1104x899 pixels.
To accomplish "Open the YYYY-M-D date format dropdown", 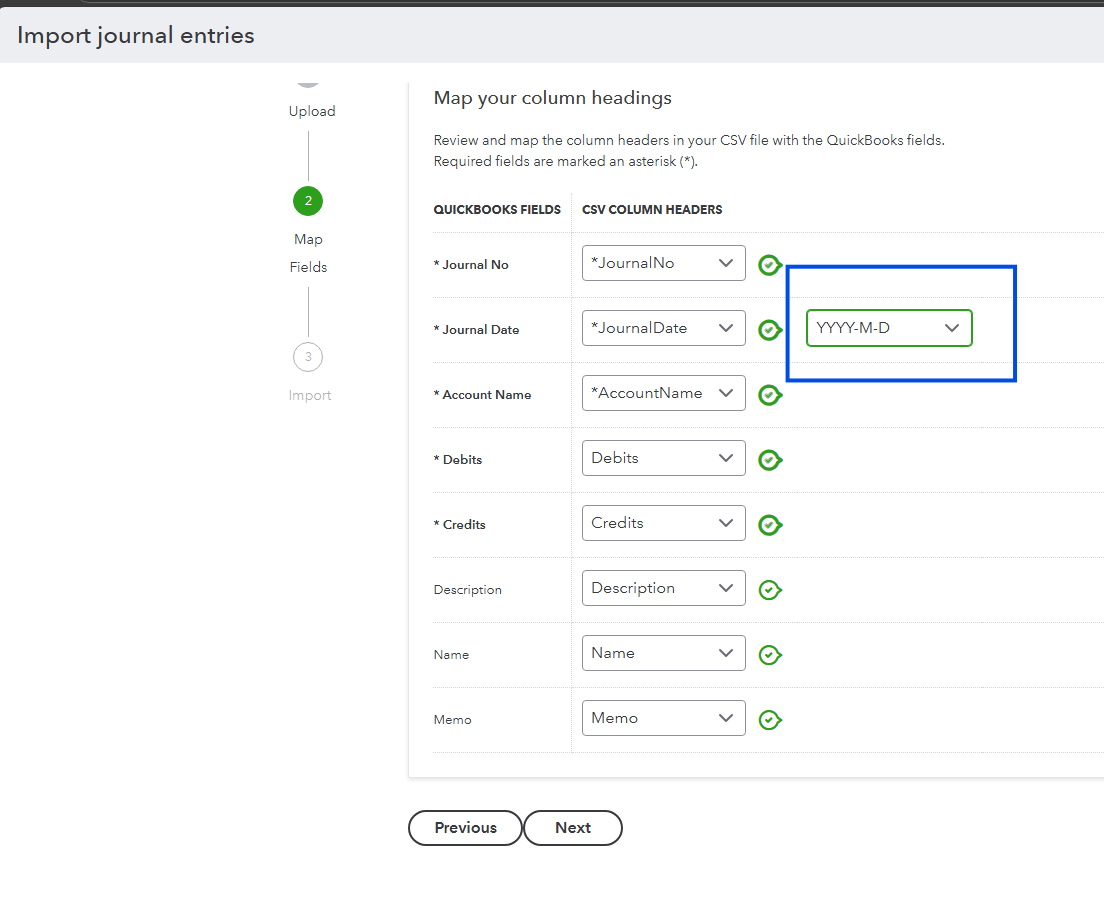I will 888,328.
